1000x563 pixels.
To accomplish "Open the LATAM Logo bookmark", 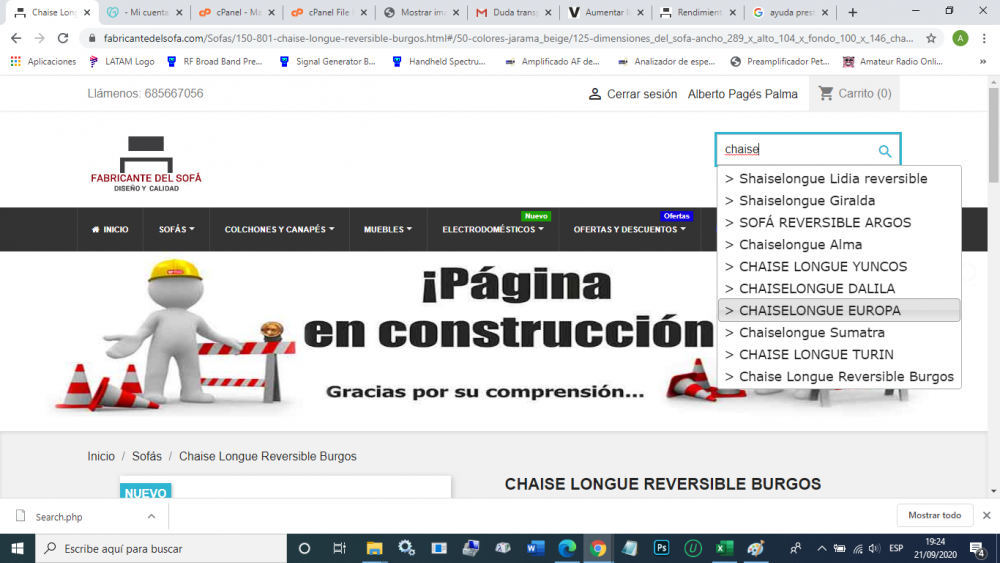I will point(121,61).
